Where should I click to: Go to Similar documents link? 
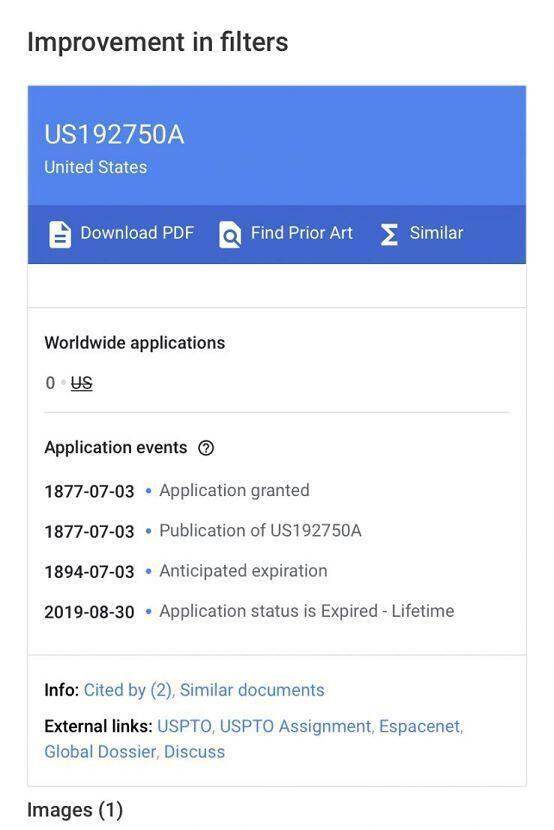[x=252, y=690]
